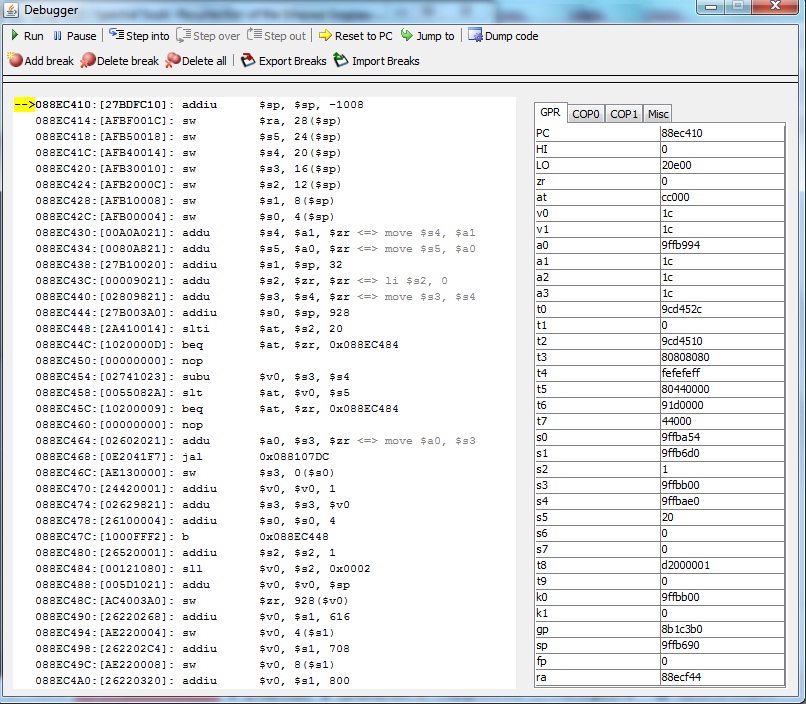Image resolution: width=806 pixels, height=704 pixels.
Task: Open the Misc register tab
Action: click(x=658, y=114)
